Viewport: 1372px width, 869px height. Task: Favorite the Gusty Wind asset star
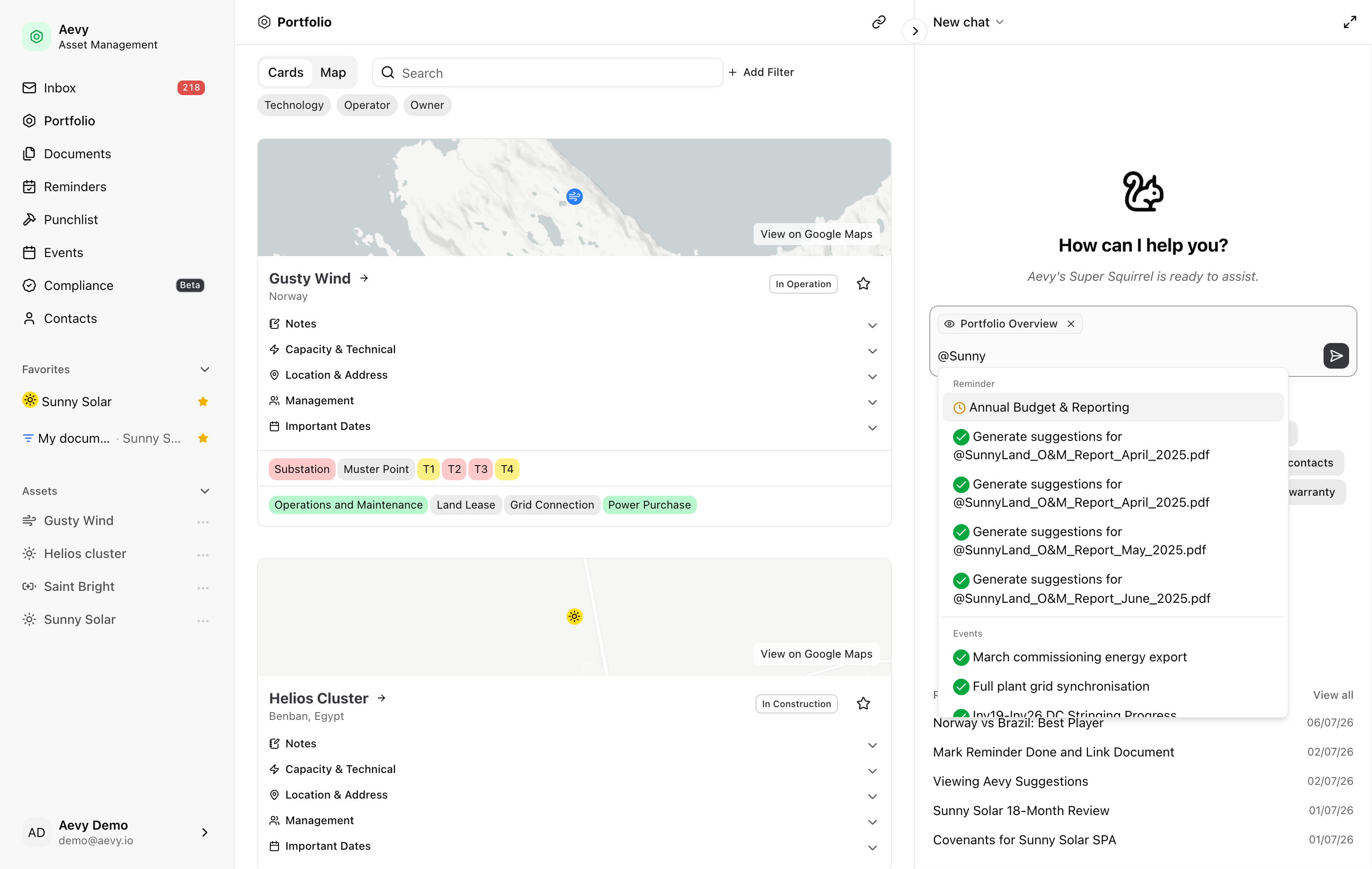[863, 284]
